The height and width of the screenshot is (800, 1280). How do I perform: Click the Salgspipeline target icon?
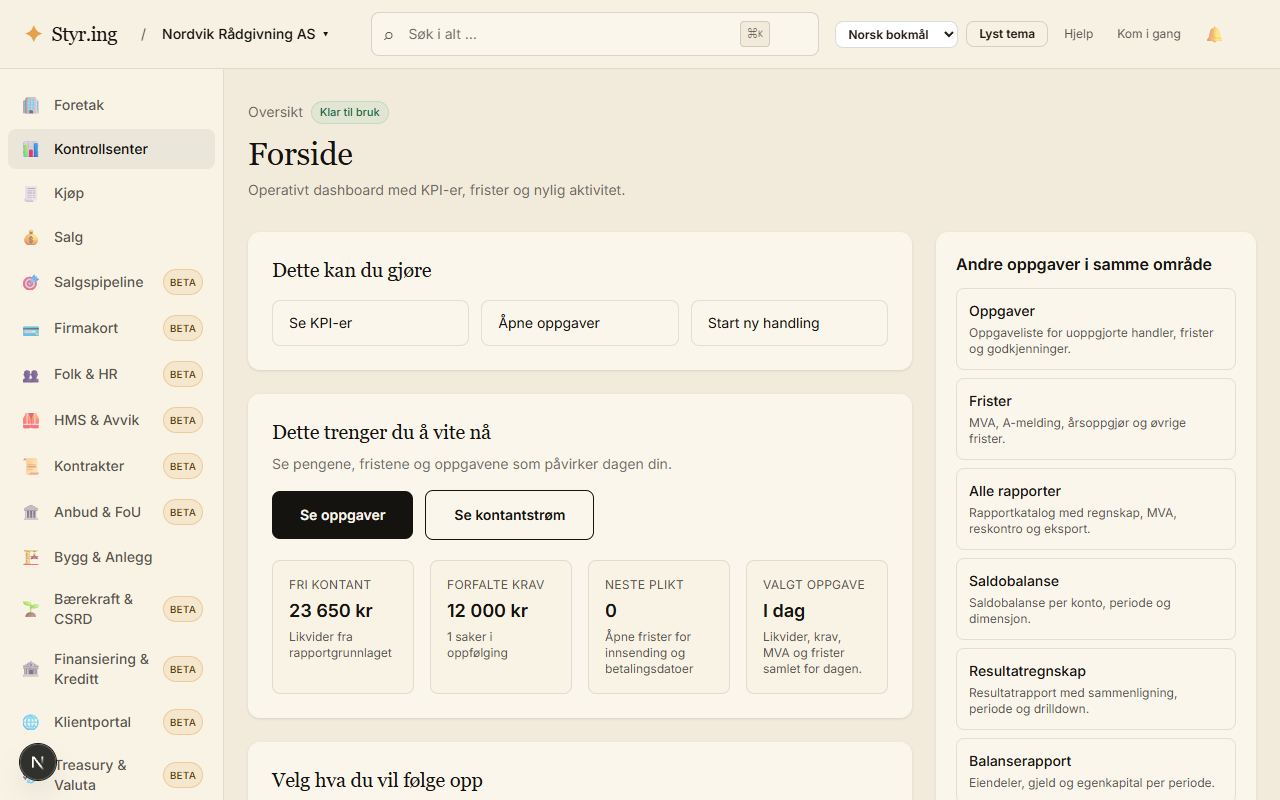coord(31,282)
